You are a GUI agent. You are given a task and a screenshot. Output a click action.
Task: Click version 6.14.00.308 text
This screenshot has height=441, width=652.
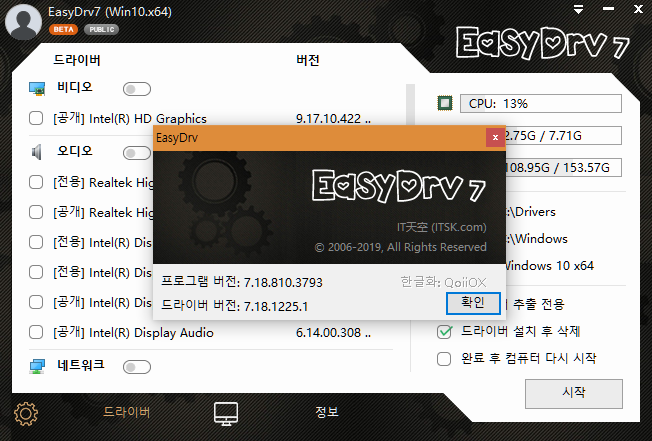(x=333, y=333)
